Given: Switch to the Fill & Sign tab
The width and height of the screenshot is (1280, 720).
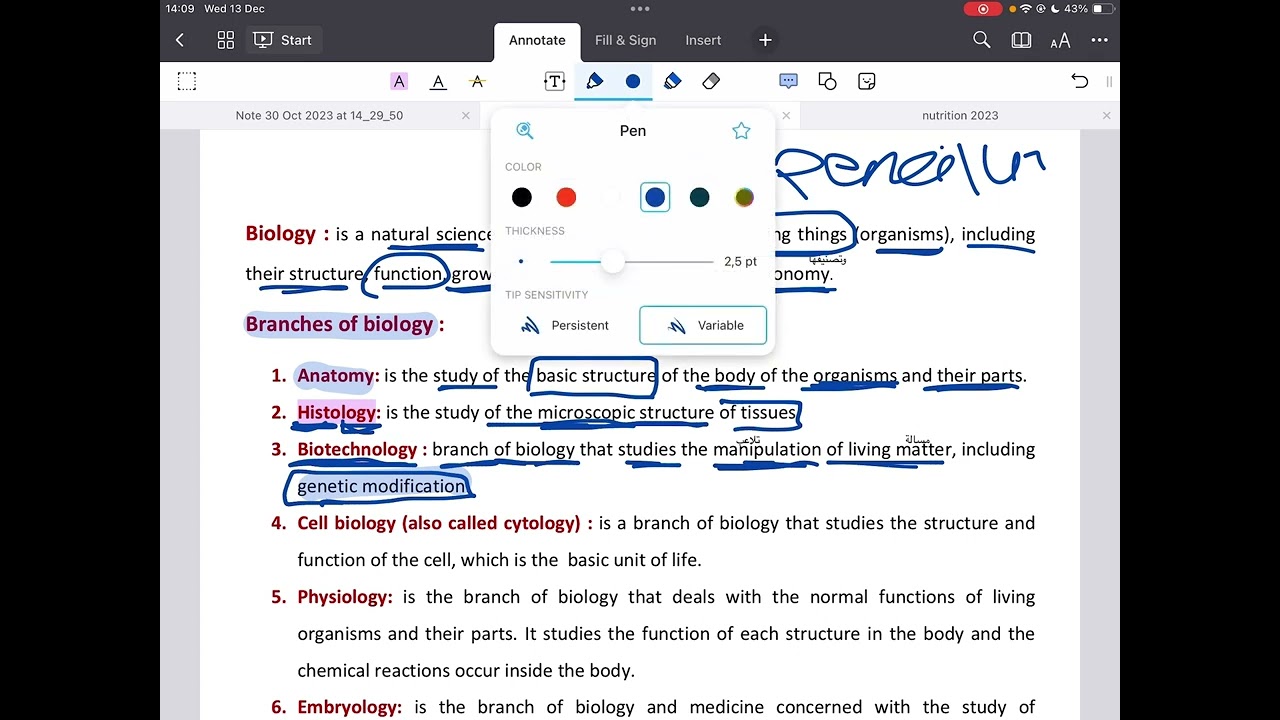Looking at the screenshot, I should click(x=625, y=40).
